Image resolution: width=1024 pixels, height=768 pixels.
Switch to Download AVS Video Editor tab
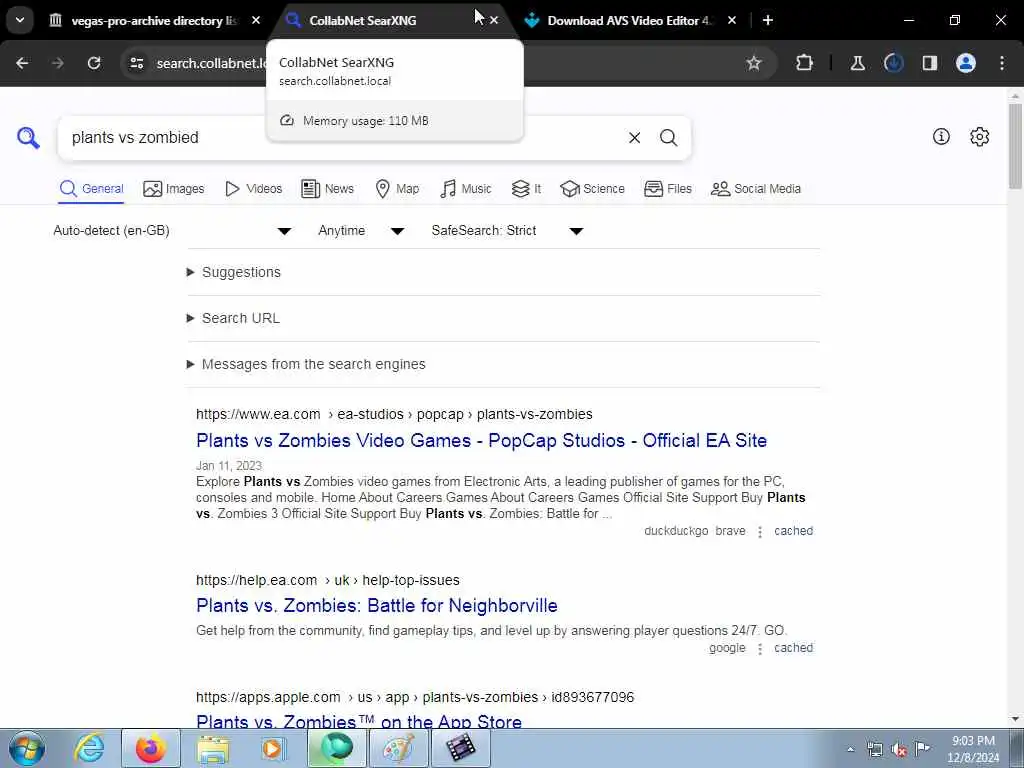(627, 20)
